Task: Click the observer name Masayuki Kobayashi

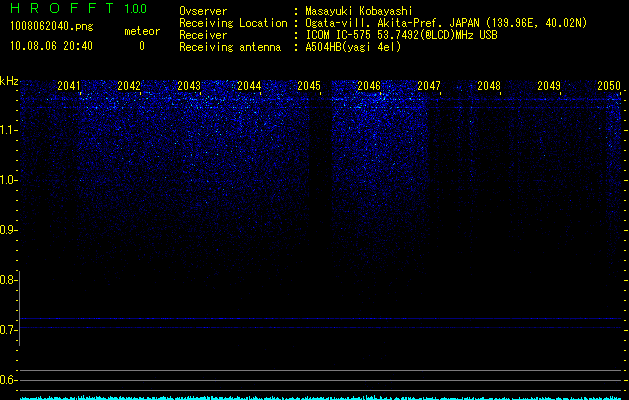Action: point(359,11)
